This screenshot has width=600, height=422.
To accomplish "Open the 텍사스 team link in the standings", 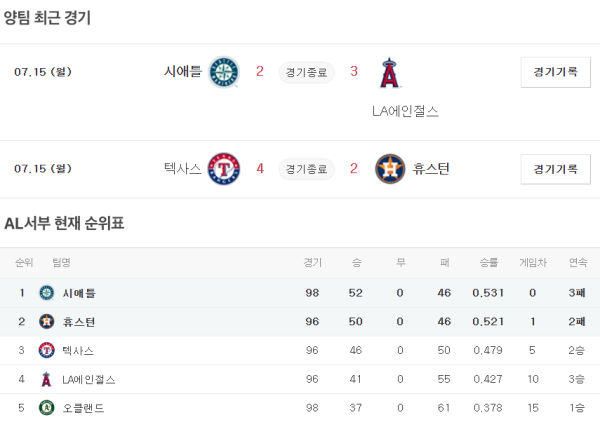I will (x=79, y=351).
